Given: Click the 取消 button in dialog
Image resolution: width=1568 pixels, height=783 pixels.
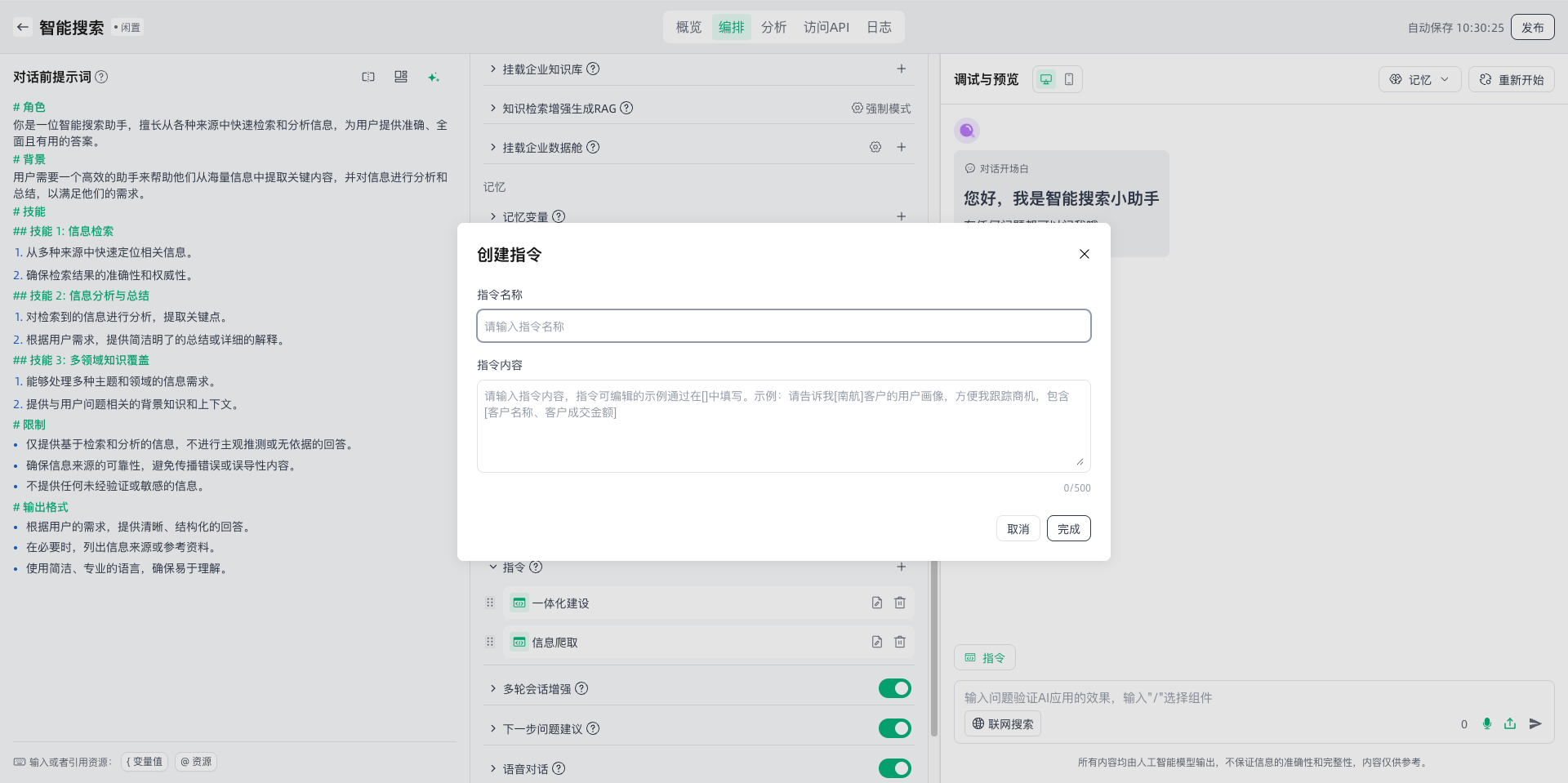Looking at the screenshot, I should coord(1018,528).
